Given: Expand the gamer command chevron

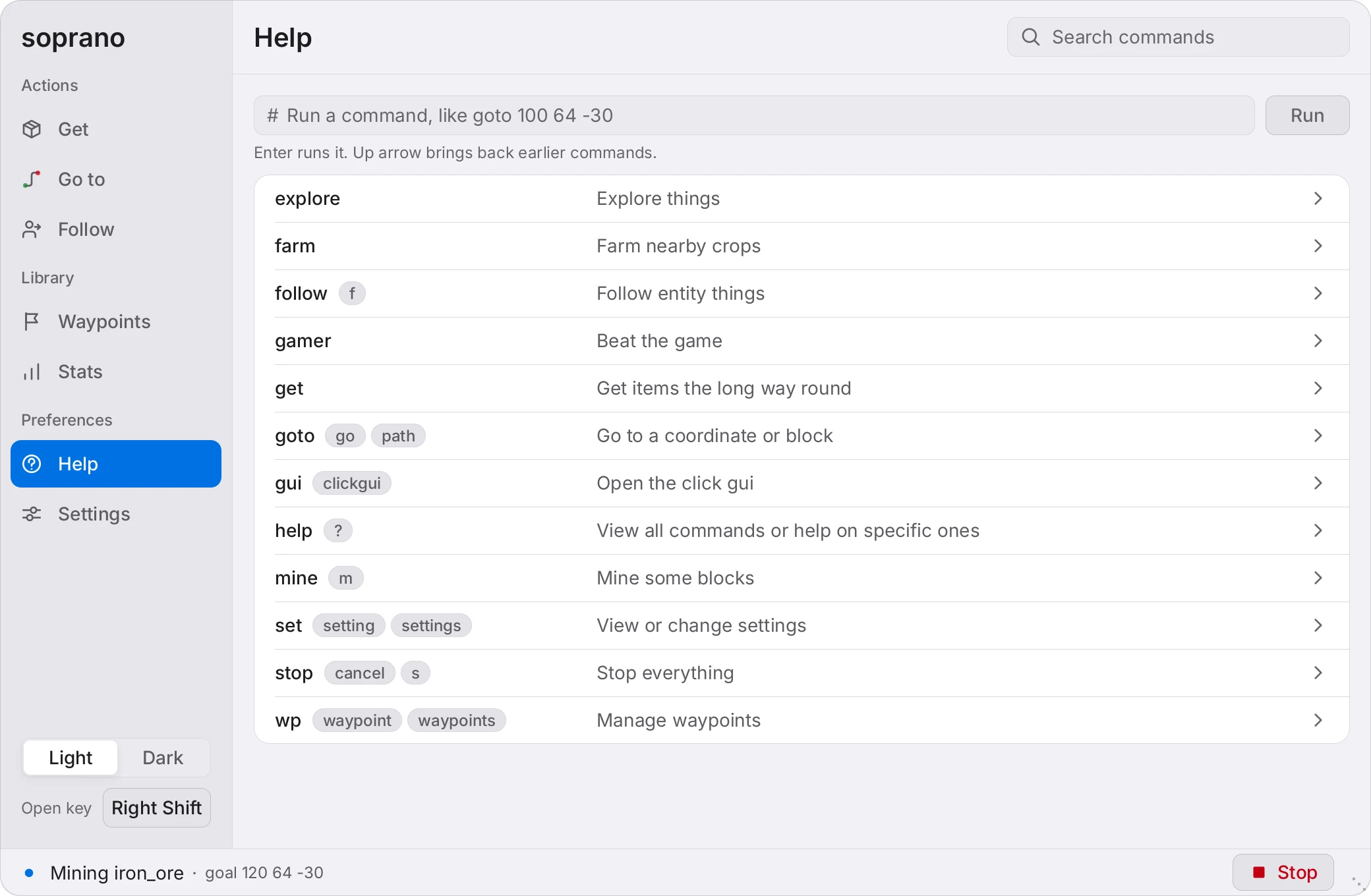Looking at the screenshot, I should click(1318, 341).
